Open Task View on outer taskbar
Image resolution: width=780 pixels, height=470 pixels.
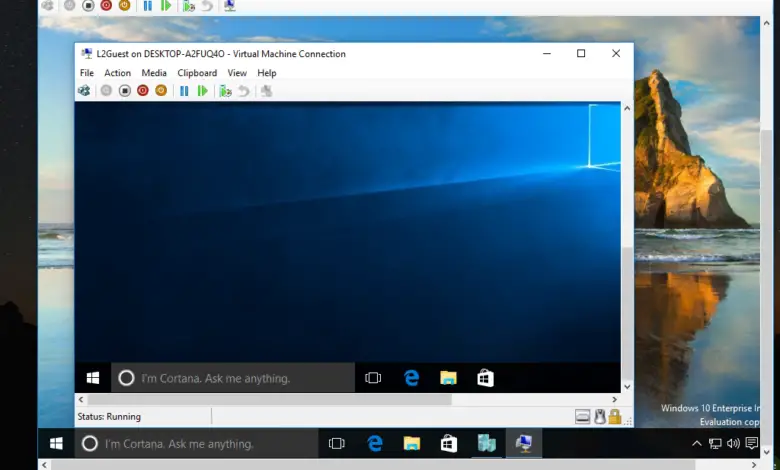pos(337,443)
